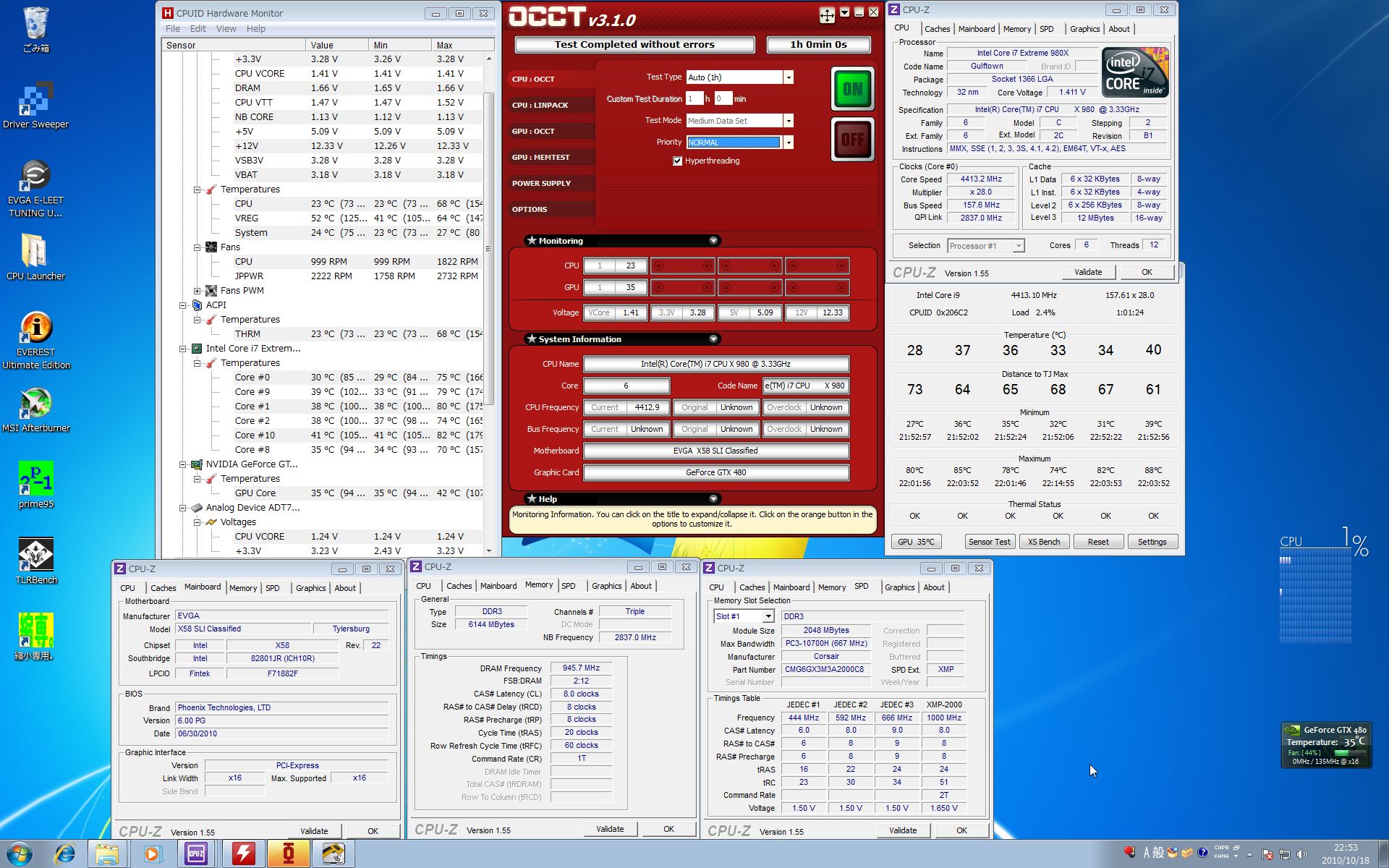Open the Test Type dropdown in OCCT

click(789, 77)
